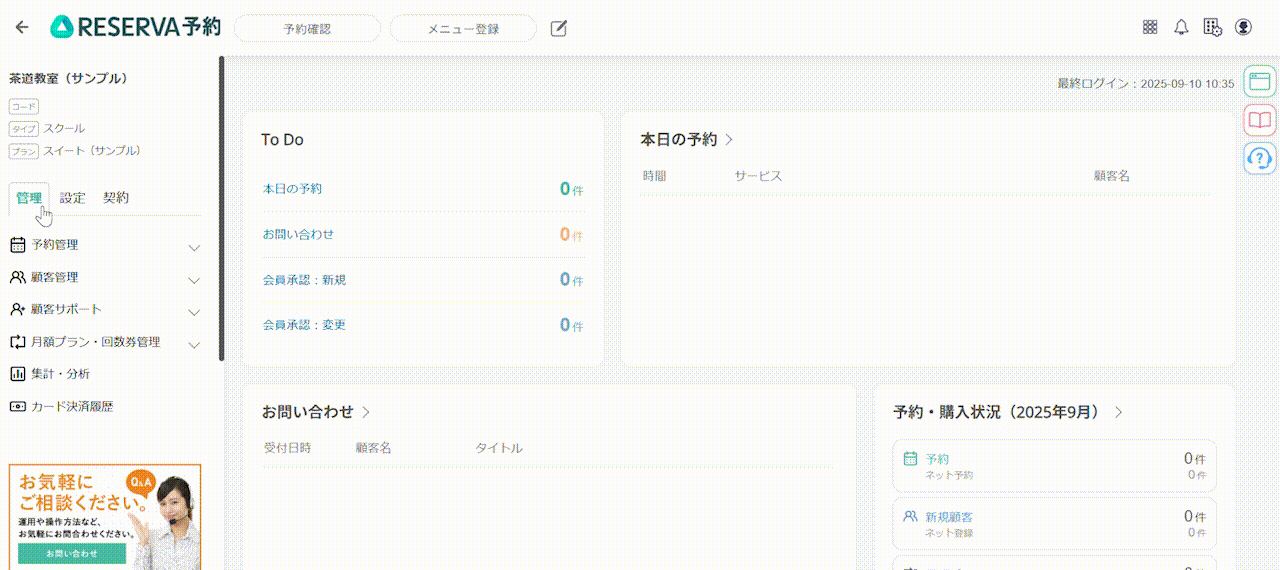Open the notifications bell
The height and width of the screenshot is (570, 1280).
pos(1181,28)
